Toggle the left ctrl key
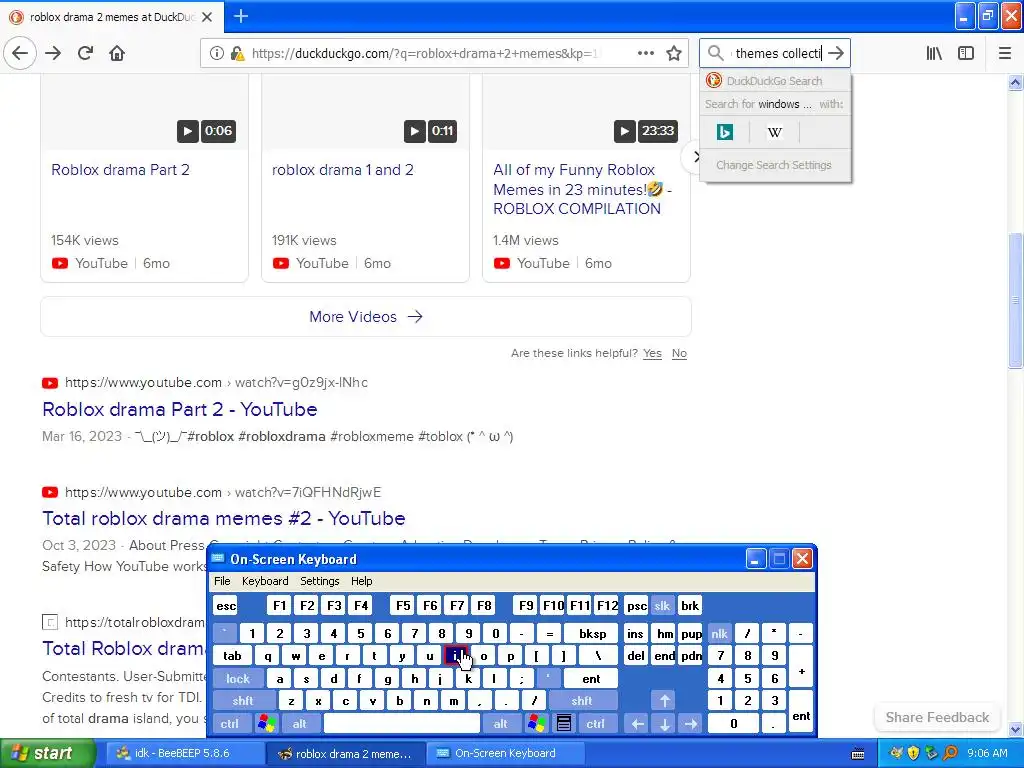The height and width of the screenshot is (768, 1024). [x=229, y=724]
